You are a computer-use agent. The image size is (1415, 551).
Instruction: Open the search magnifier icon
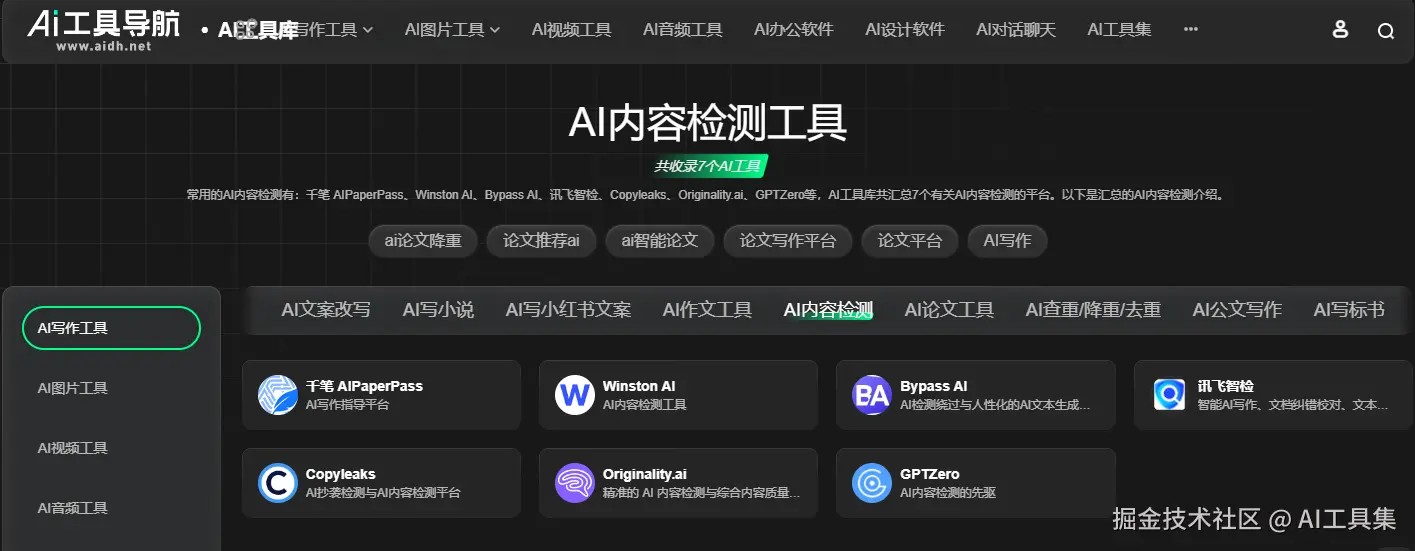(x=1385, y=31)
